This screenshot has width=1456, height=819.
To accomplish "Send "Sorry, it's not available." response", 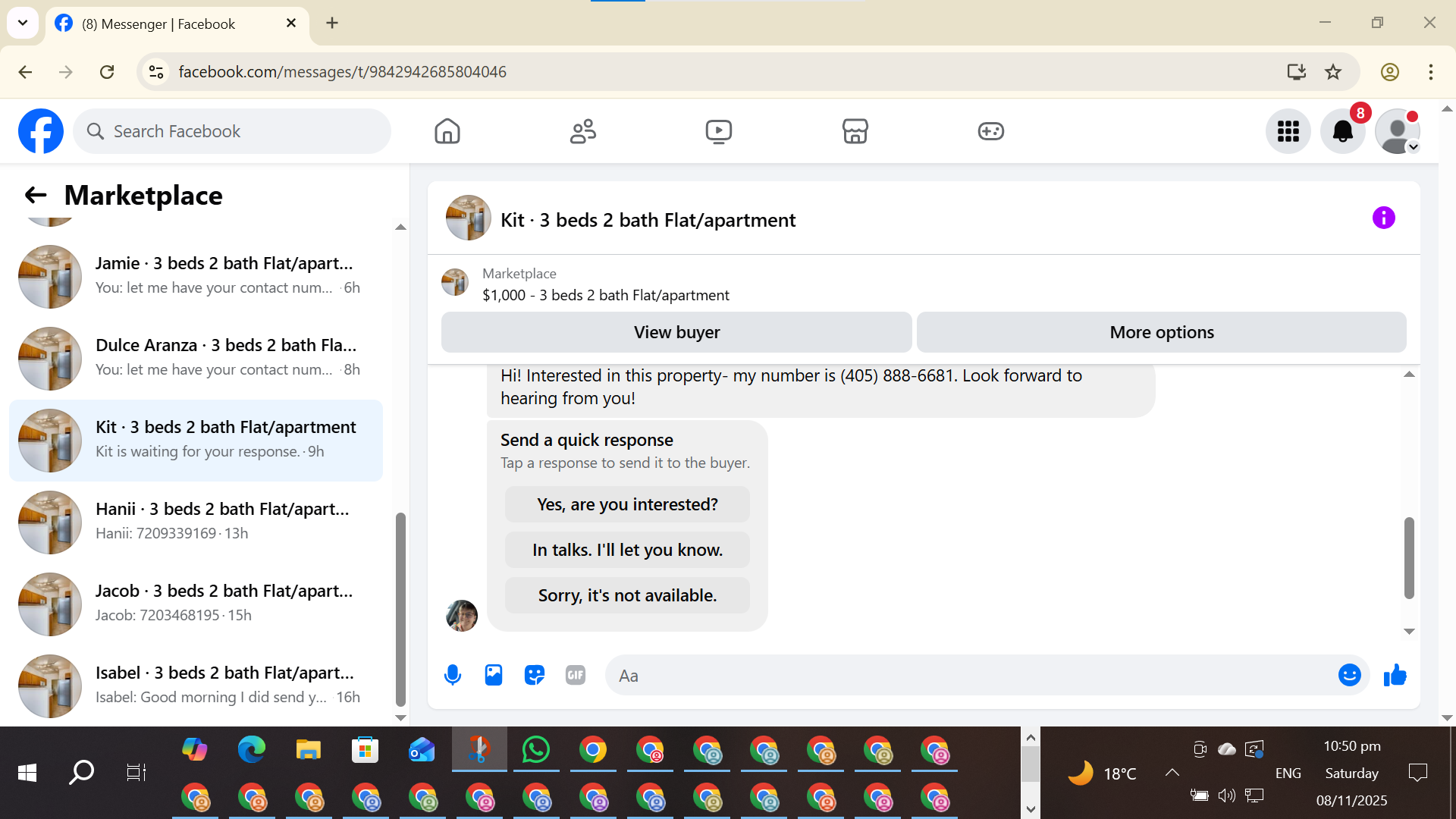I will click(x=627, y=595).
